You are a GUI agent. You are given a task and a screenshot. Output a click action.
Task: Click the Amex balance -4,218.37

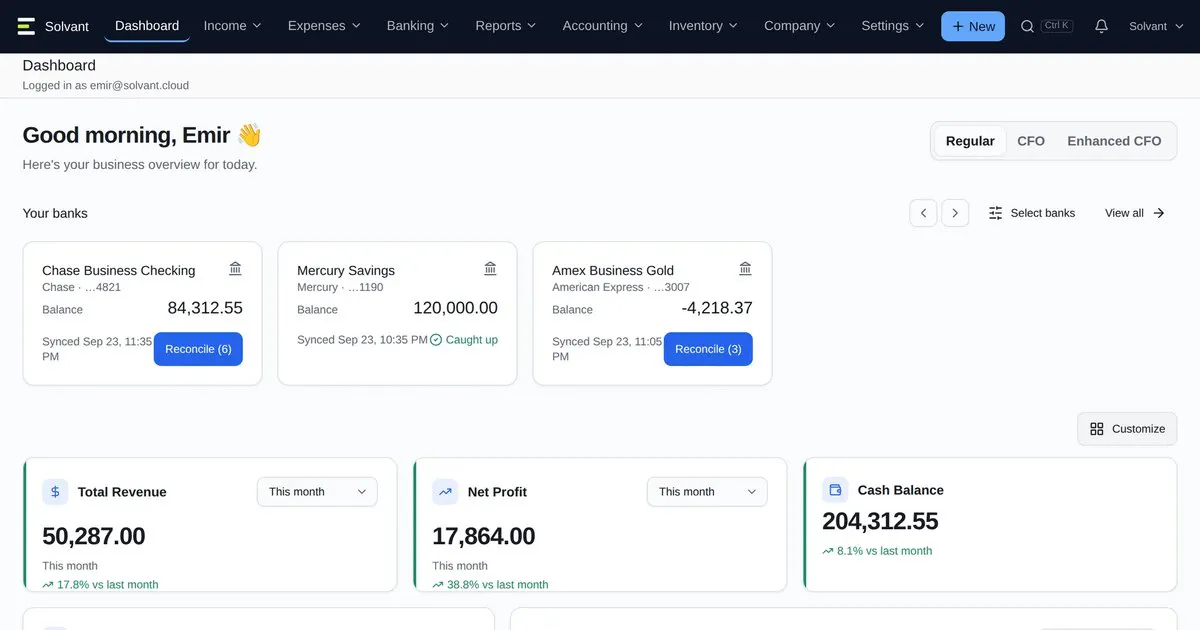(x=717, y=308)
